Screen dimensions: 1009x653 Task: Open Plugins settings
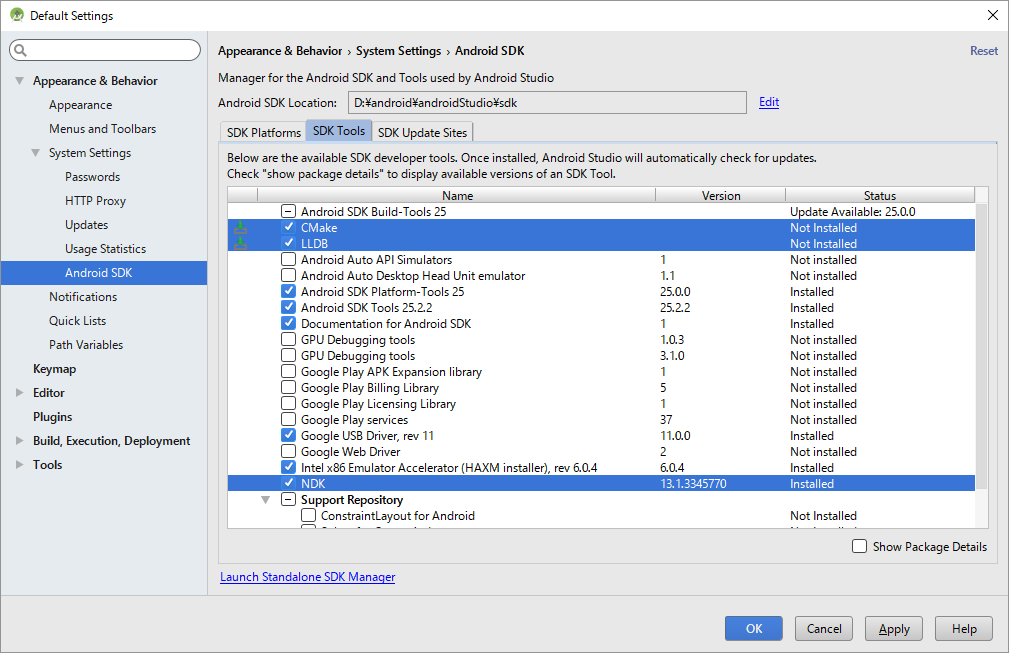point(52,417)
